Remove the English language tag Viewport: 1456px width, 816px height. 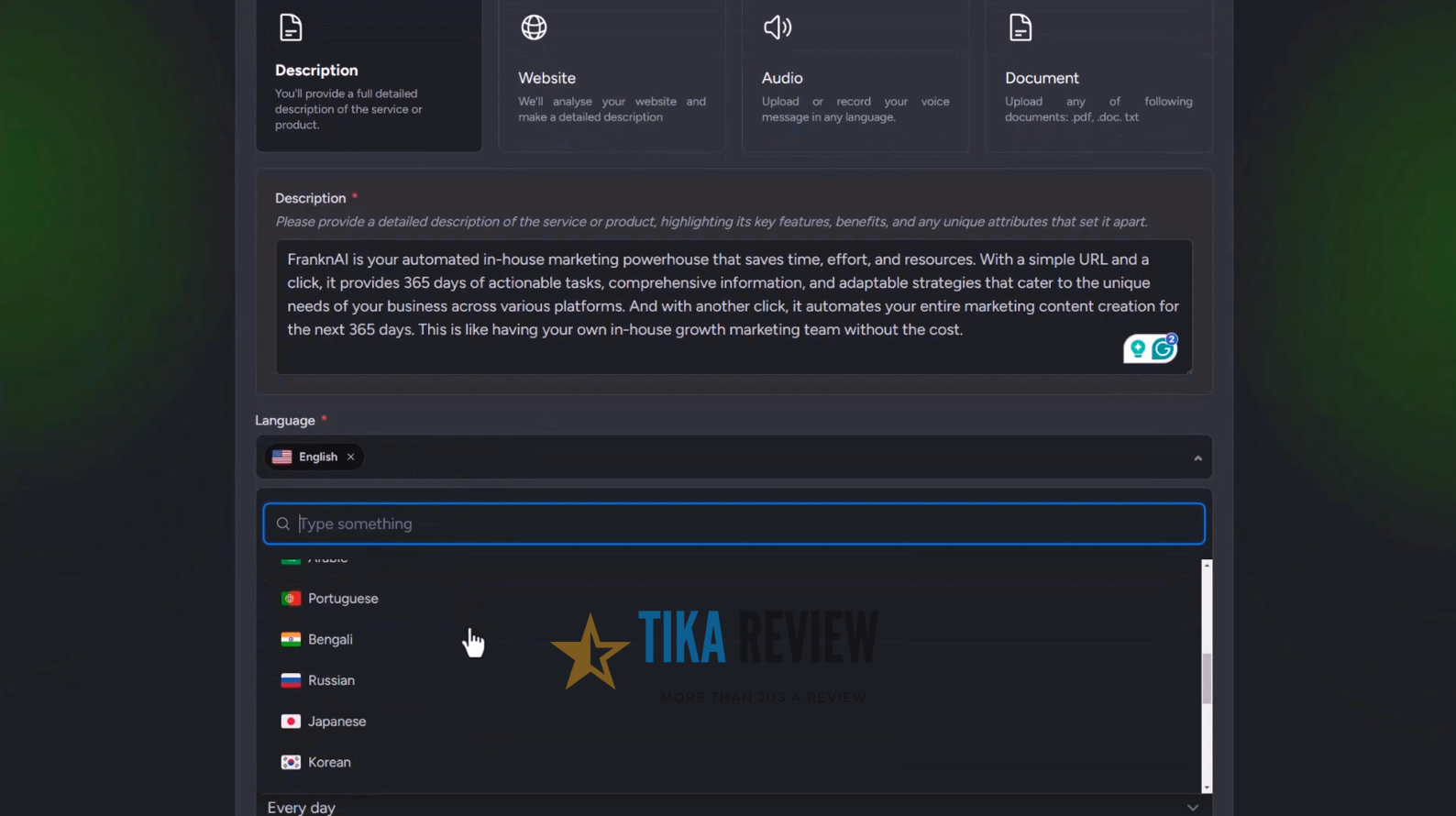click(x=350, y=457)
